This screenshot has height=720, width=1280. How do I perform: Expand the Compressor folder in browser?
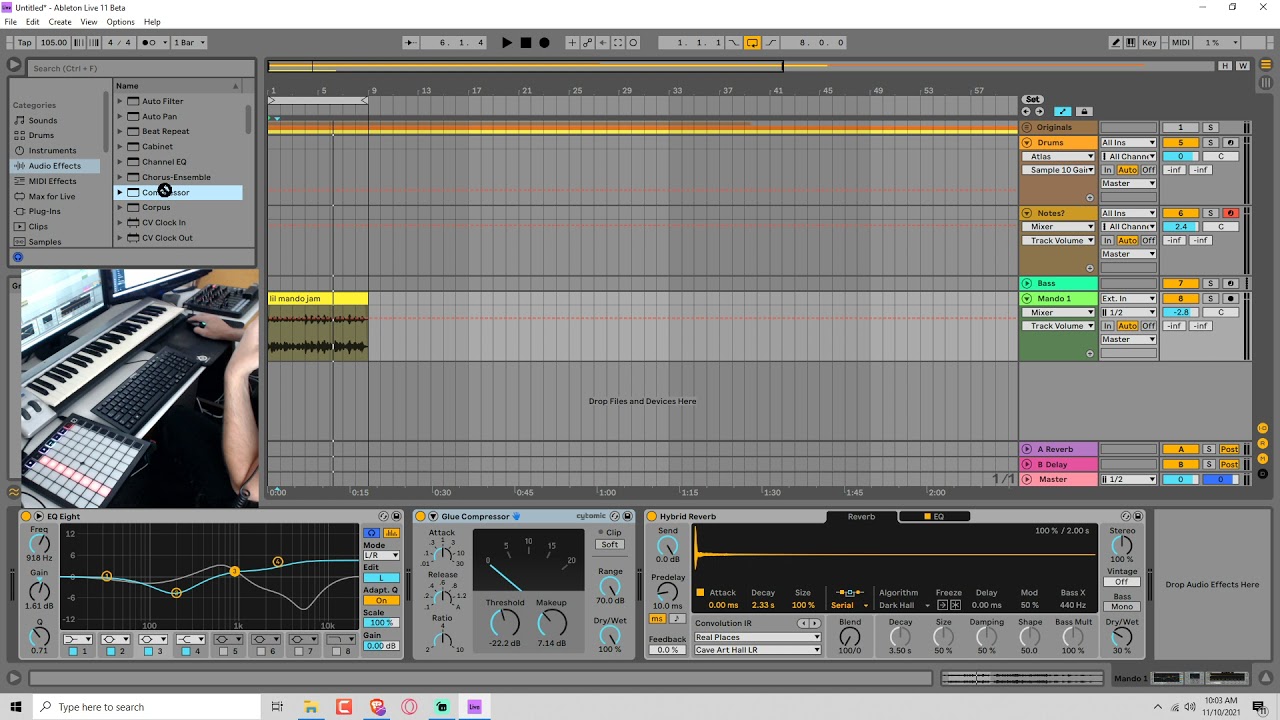pos(120,192)
